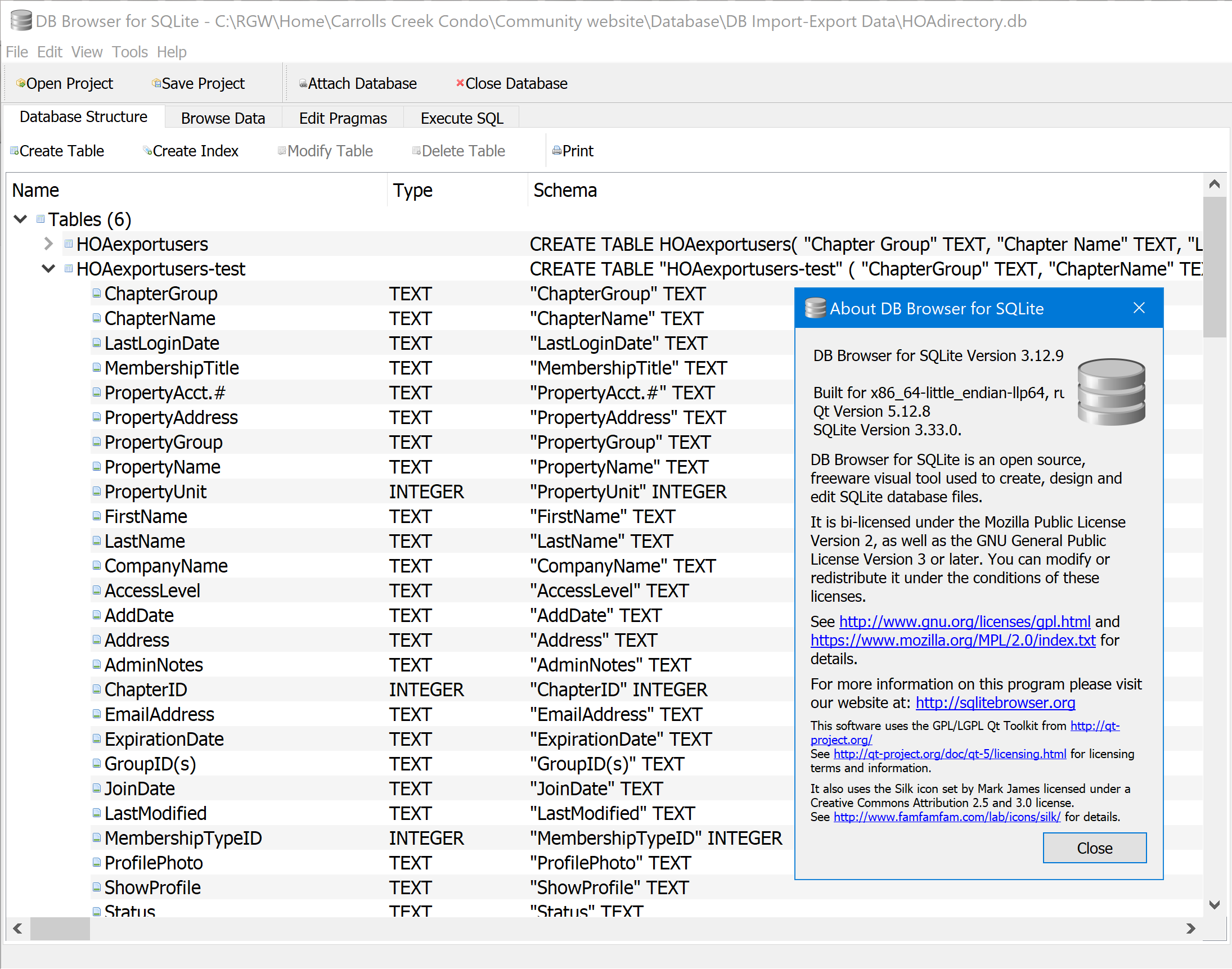
Task: Click the Close Database icon
Action: [510, 83]
